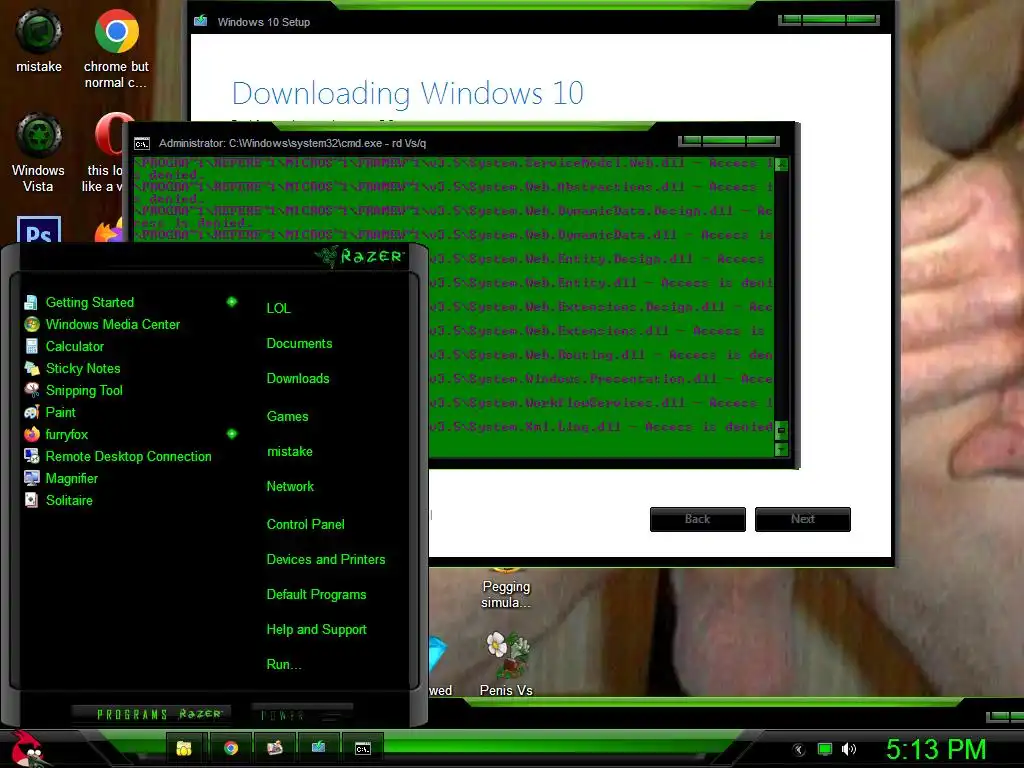Click the 5:13 PM taskbar clock

pos(936,749)
